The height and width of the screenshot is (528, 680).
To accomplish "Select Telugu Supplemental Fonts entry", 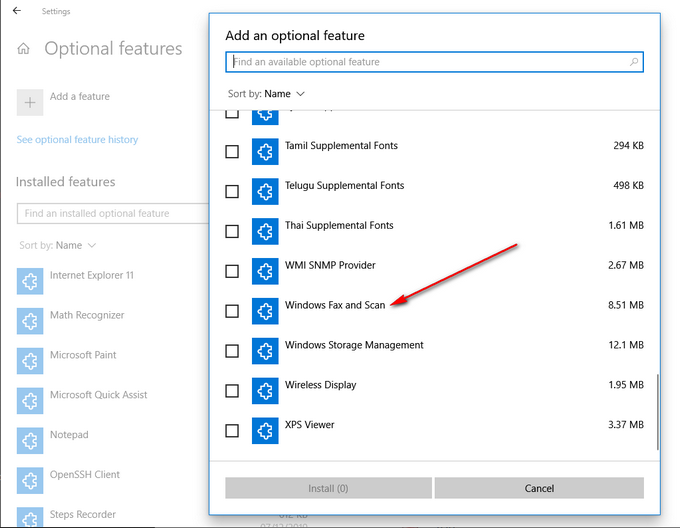I will pos(434,192).
